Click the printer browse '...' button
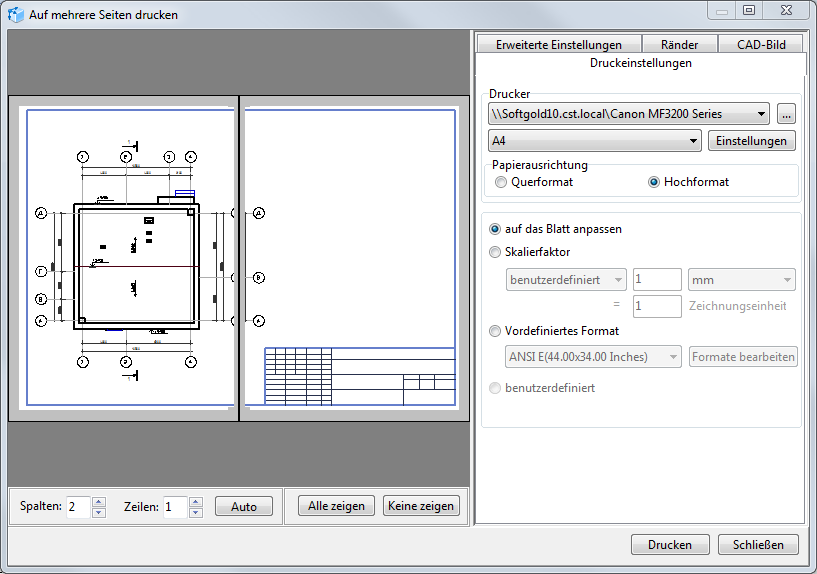The width and height of the screenshot is (817, 574). coord(786,114)
